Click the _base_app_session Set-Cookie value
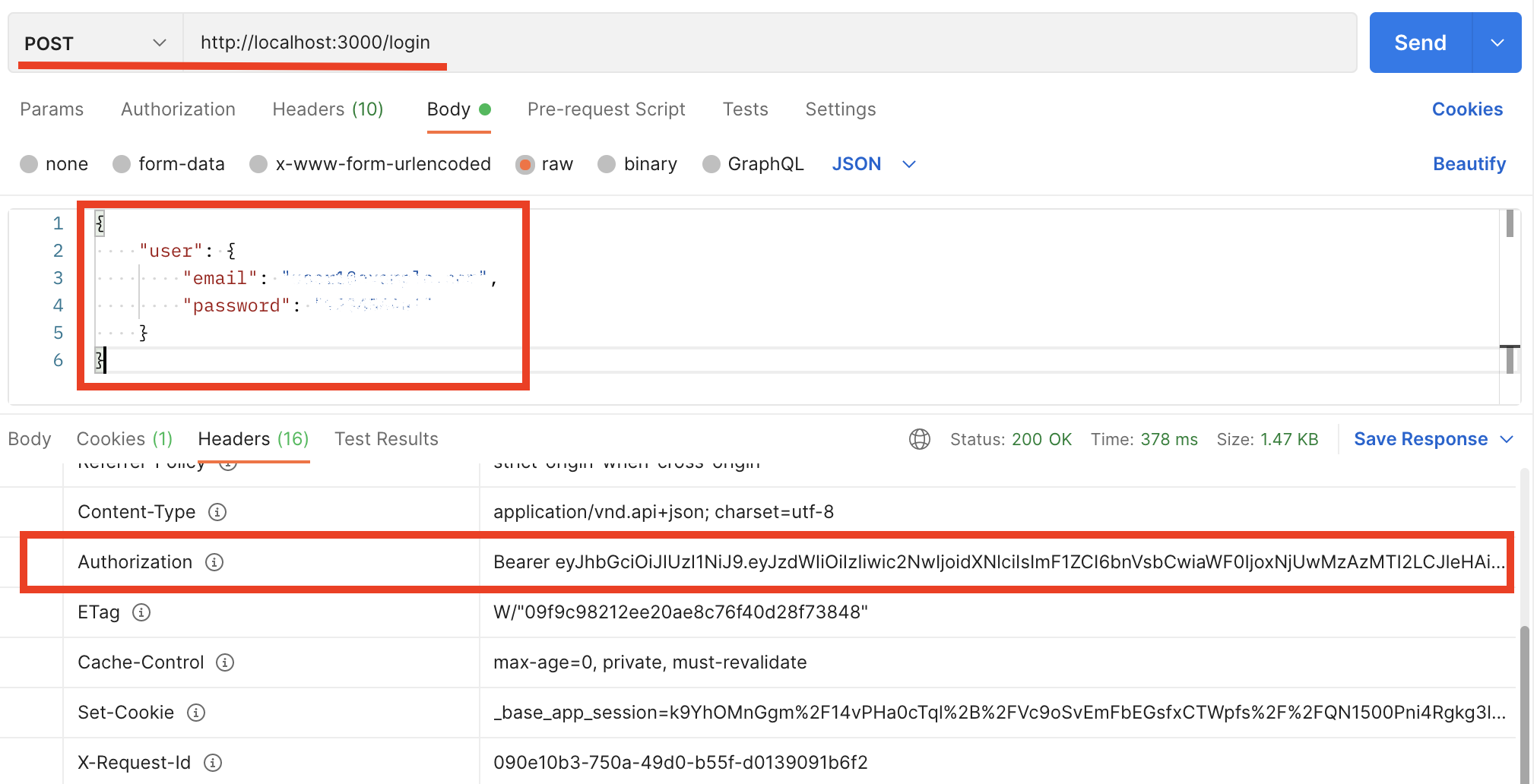Image resolution: width=1537 pixels, height=784 pixels. pyautogui.click(x=999, y=713)
